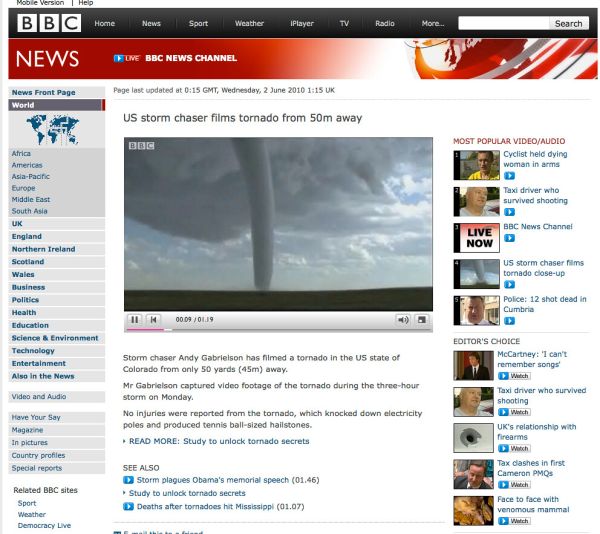Select News Front Page in sidebar
Image resolution: width=600 pixels, height=534 pixels.
pos(56,93)
